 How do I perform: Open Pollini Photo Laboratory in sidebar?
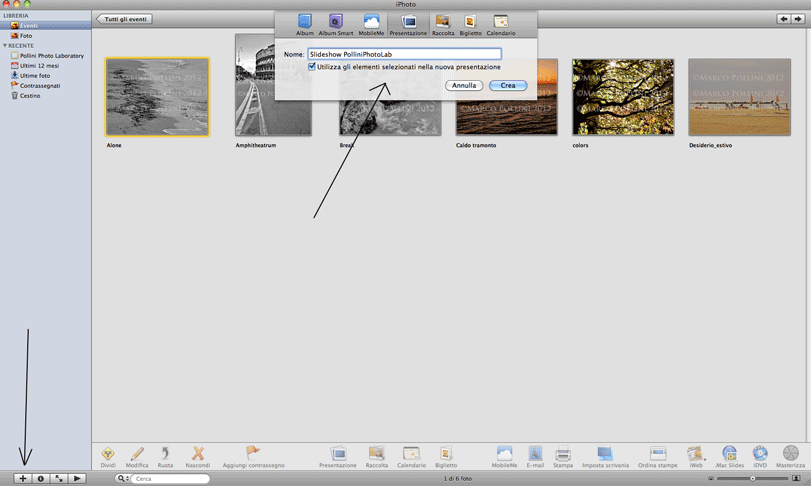46,55
